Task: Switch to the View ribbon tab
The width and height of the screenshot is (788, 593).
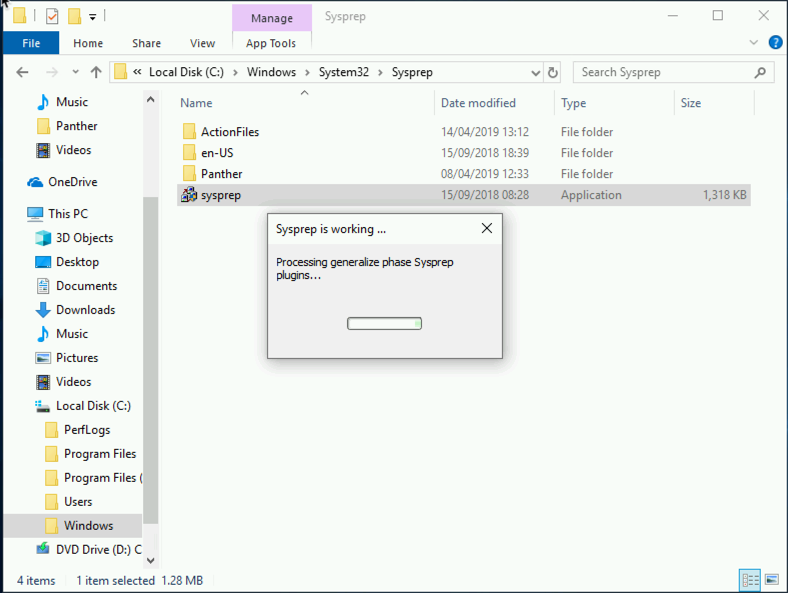Action: [202, 43]
